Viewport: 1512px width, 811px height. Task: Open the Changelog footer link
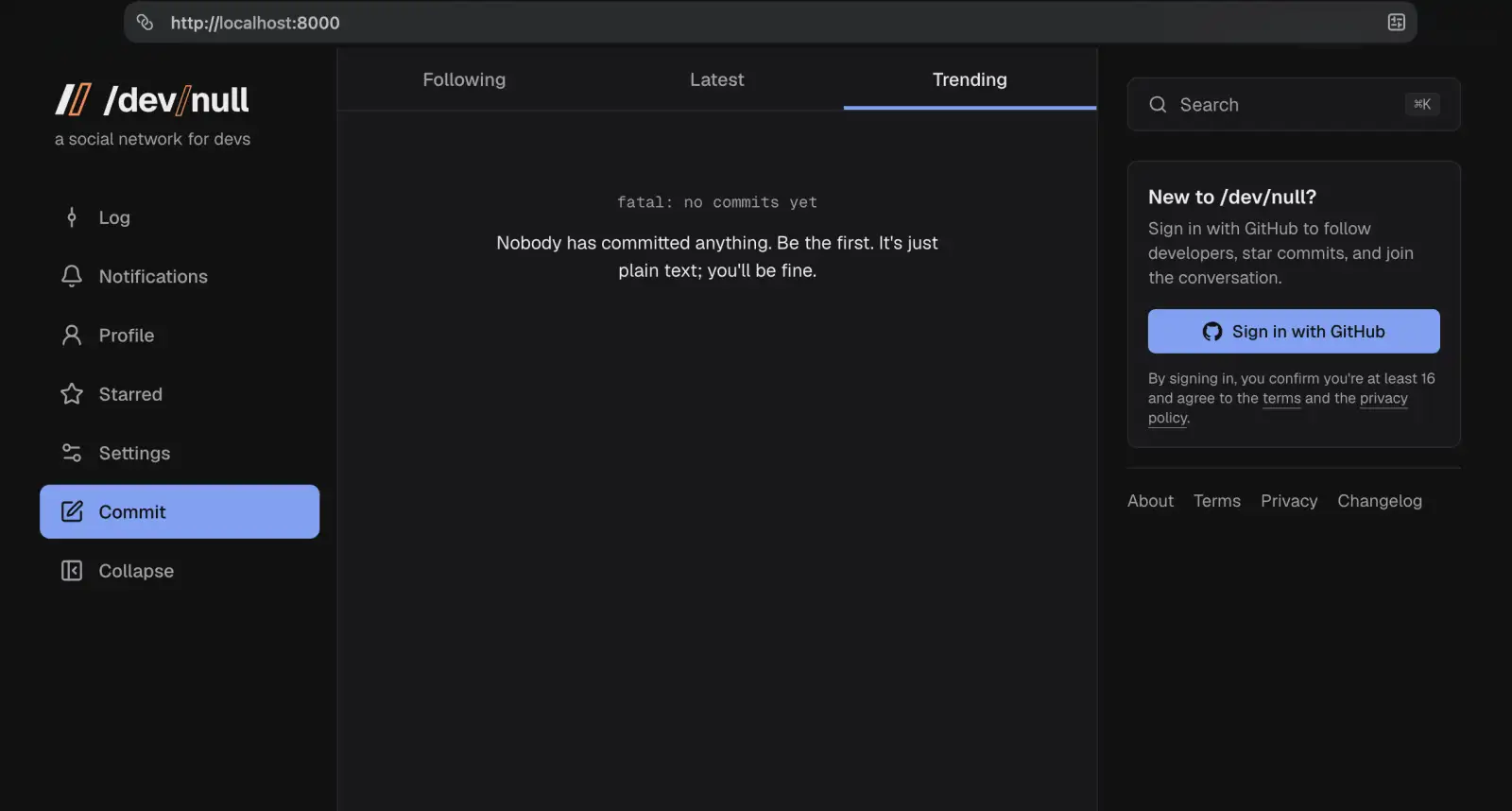(1380, 501)
